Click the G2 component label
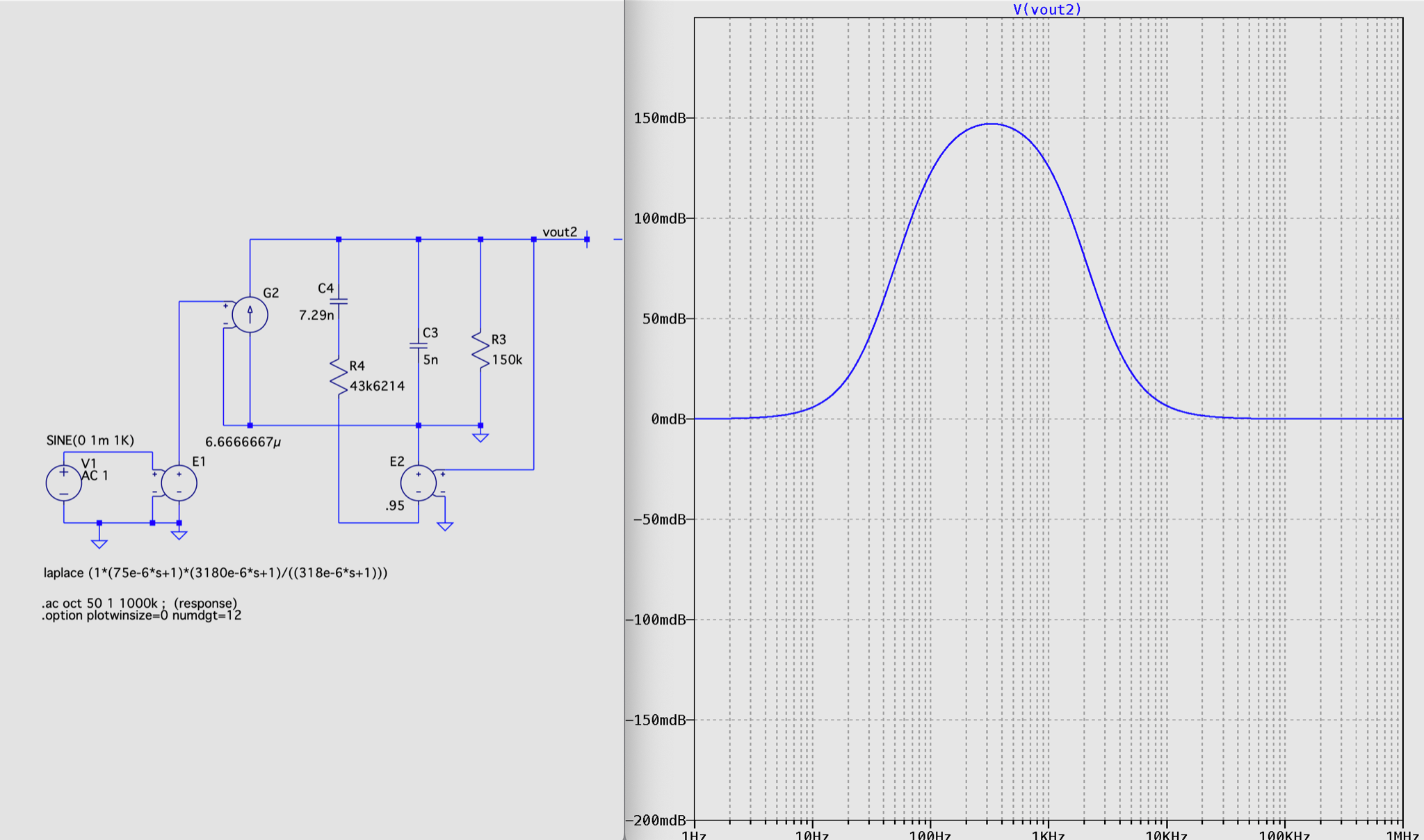Screen dimensions: 1424x840 pyautogui.click(x=270, y=293)
